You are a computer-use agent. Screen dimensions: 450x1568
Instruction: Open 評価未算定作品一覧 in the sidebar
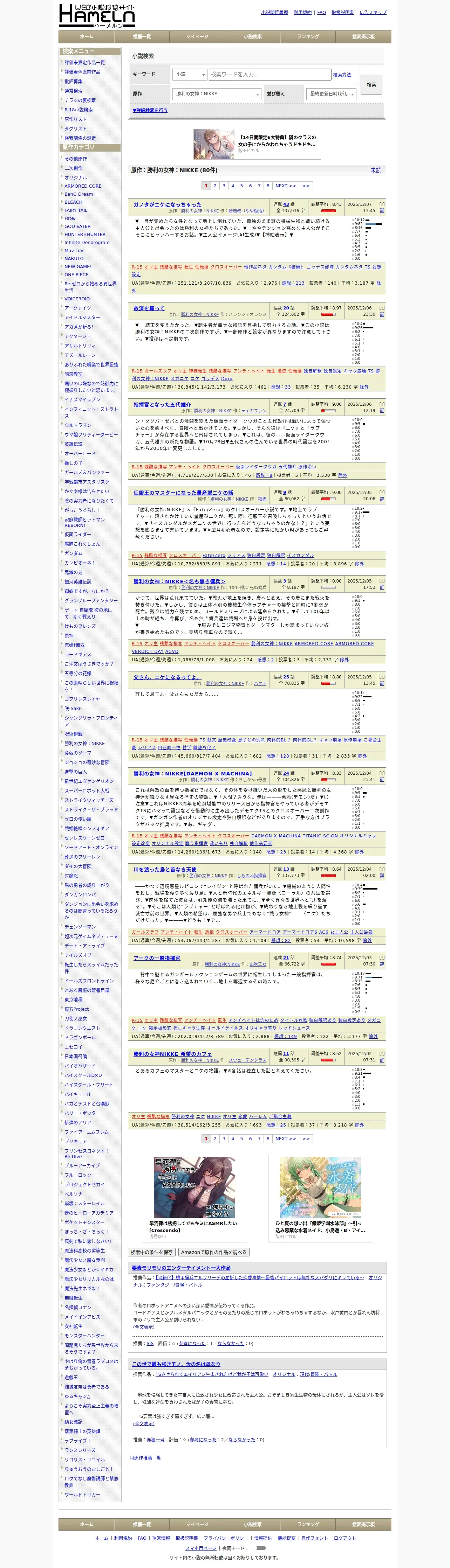(x=85, y=63)
